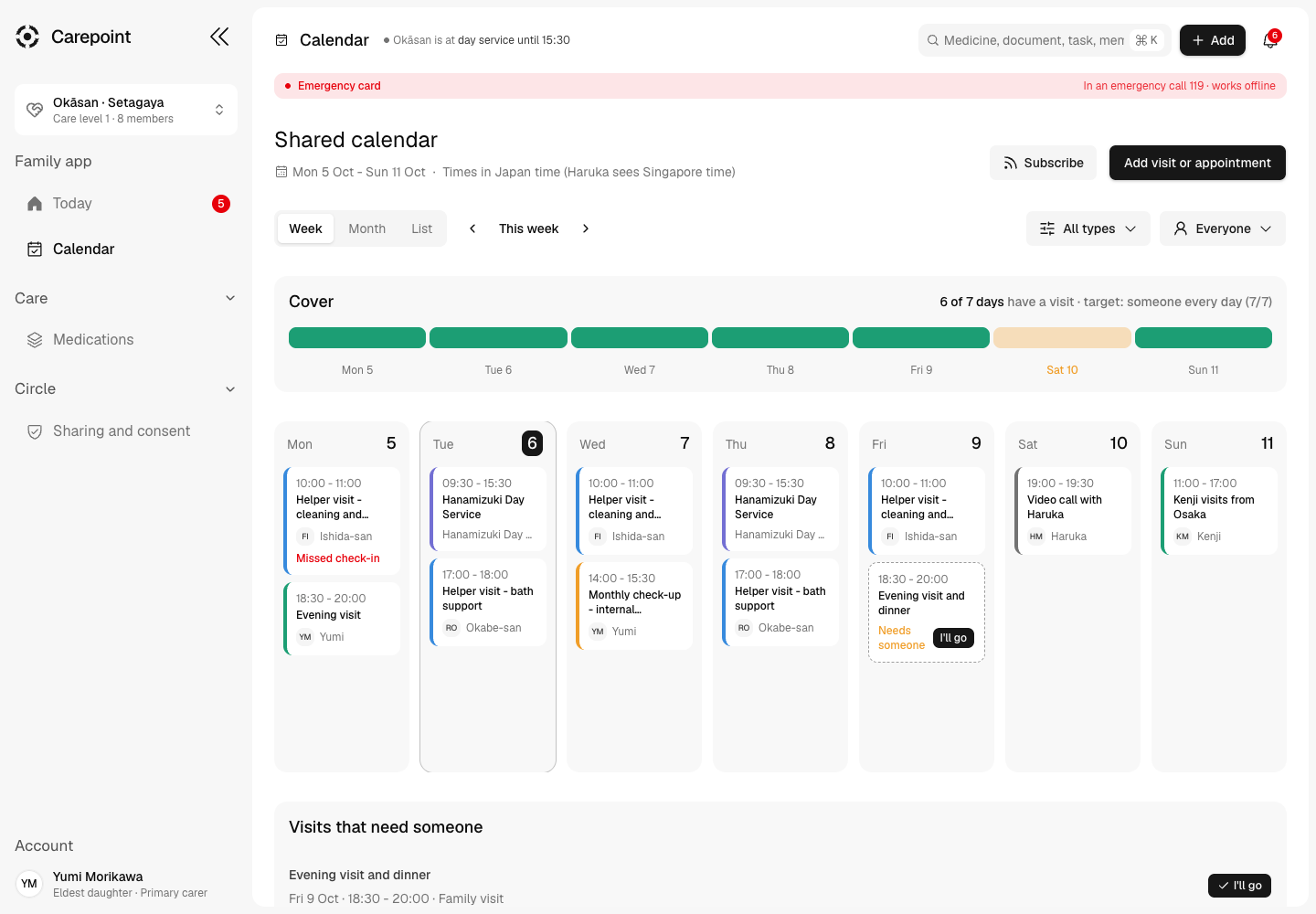Click Sun 11 cover bar
This screenshot has height=914, width=1316.
click(1204, 337)
